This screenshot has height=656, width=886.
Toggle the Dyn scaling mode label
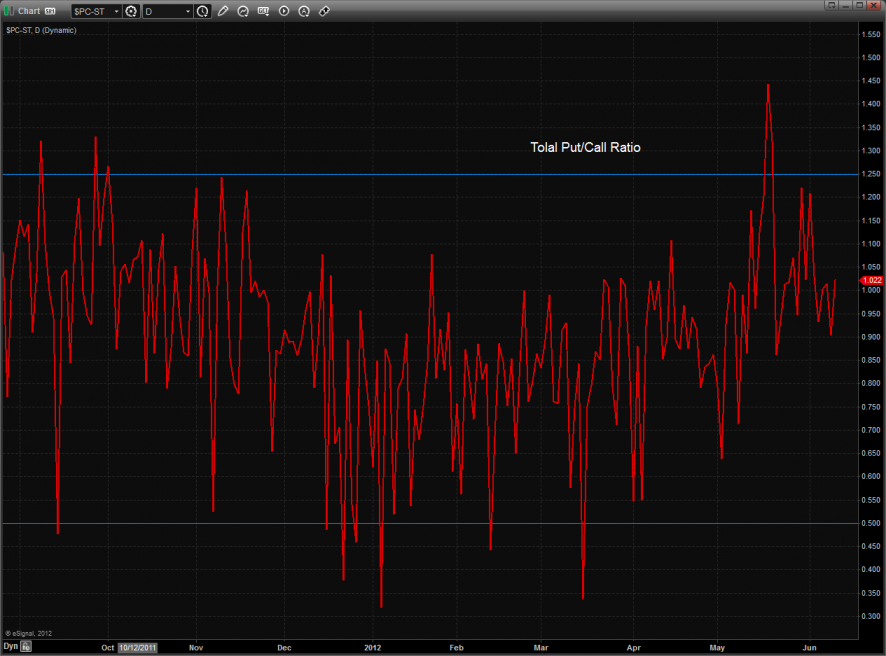click(x=10, y=647)
